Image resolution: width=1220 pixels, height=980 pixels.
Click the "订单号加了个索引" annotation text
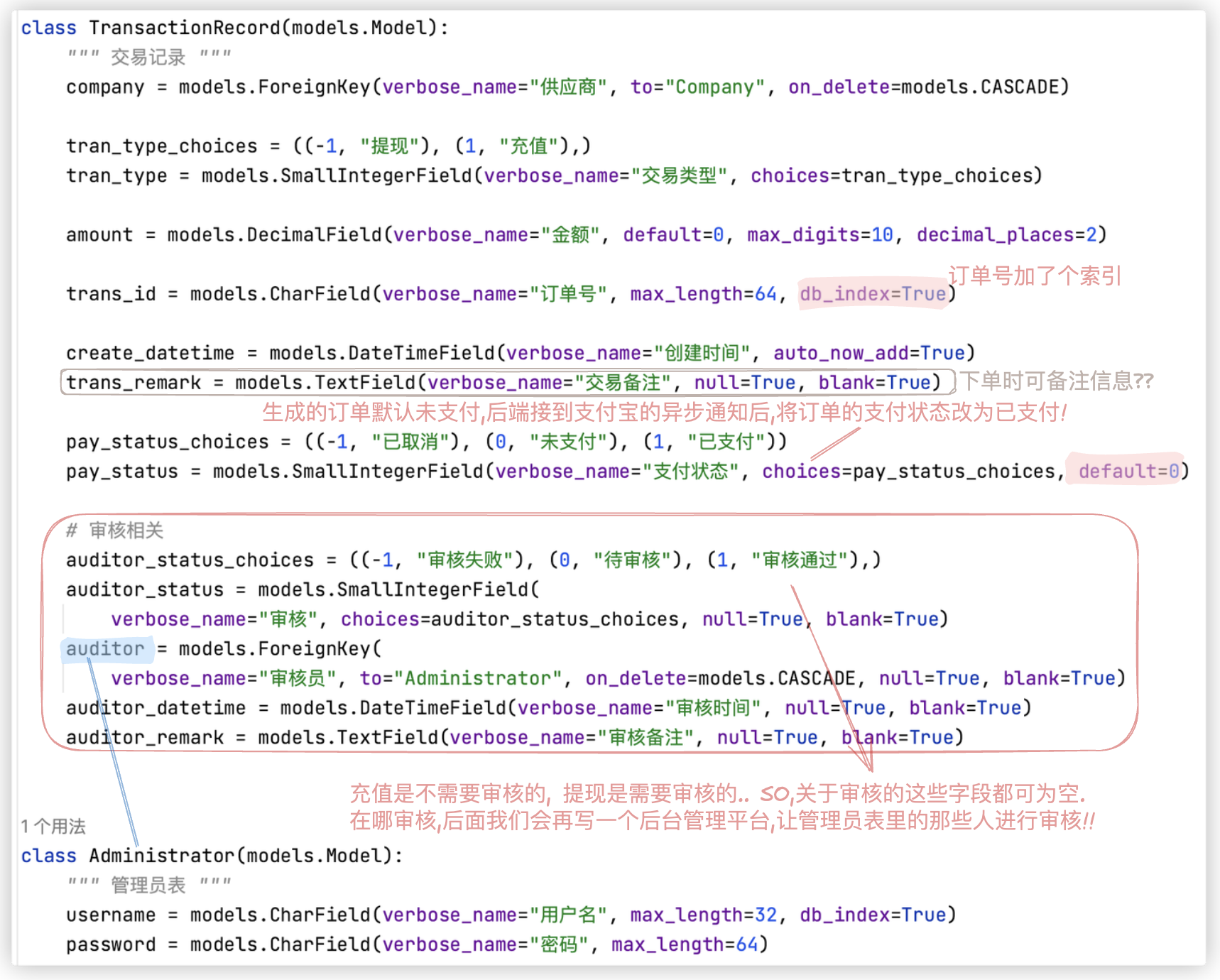click(1035, 276)
